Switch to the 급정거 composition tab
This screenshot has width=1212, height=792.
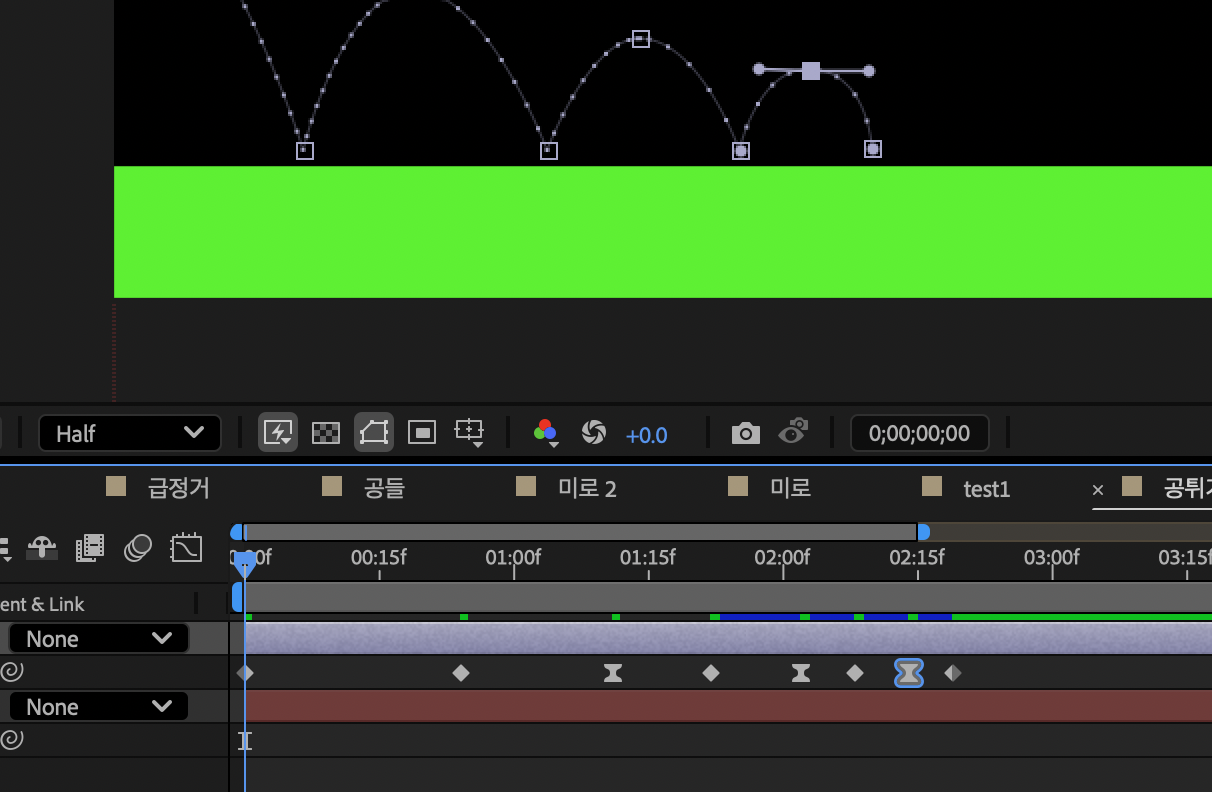(x=179, y=488)
